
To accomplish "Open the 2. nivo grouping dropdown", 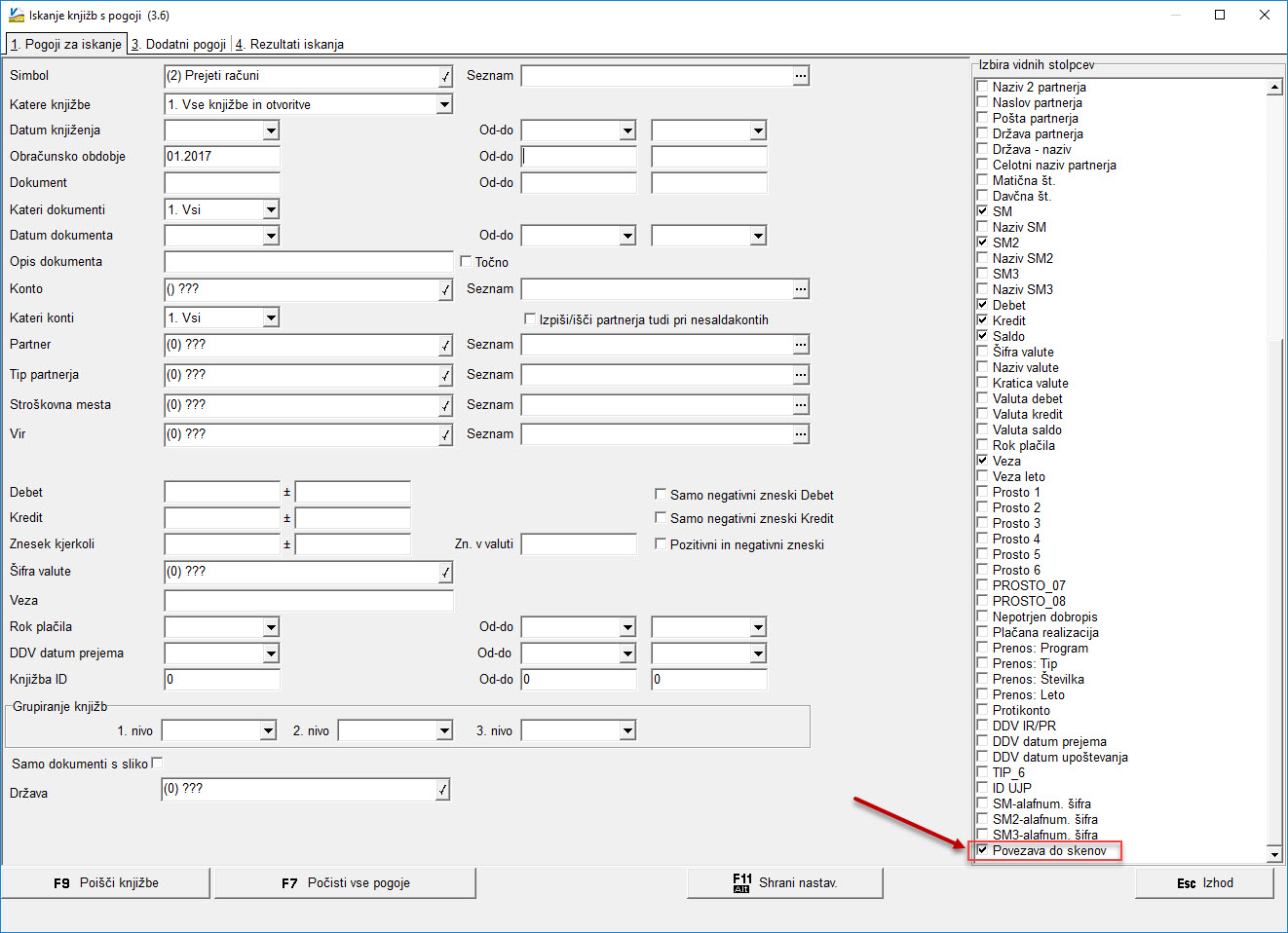I will point(444,730).
